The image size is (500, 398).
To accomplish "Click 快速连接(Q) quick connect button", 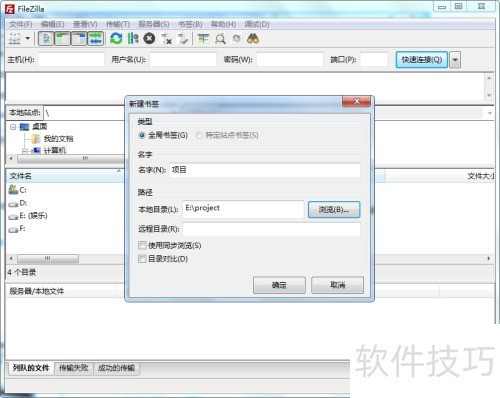I will tap(422, 60).
